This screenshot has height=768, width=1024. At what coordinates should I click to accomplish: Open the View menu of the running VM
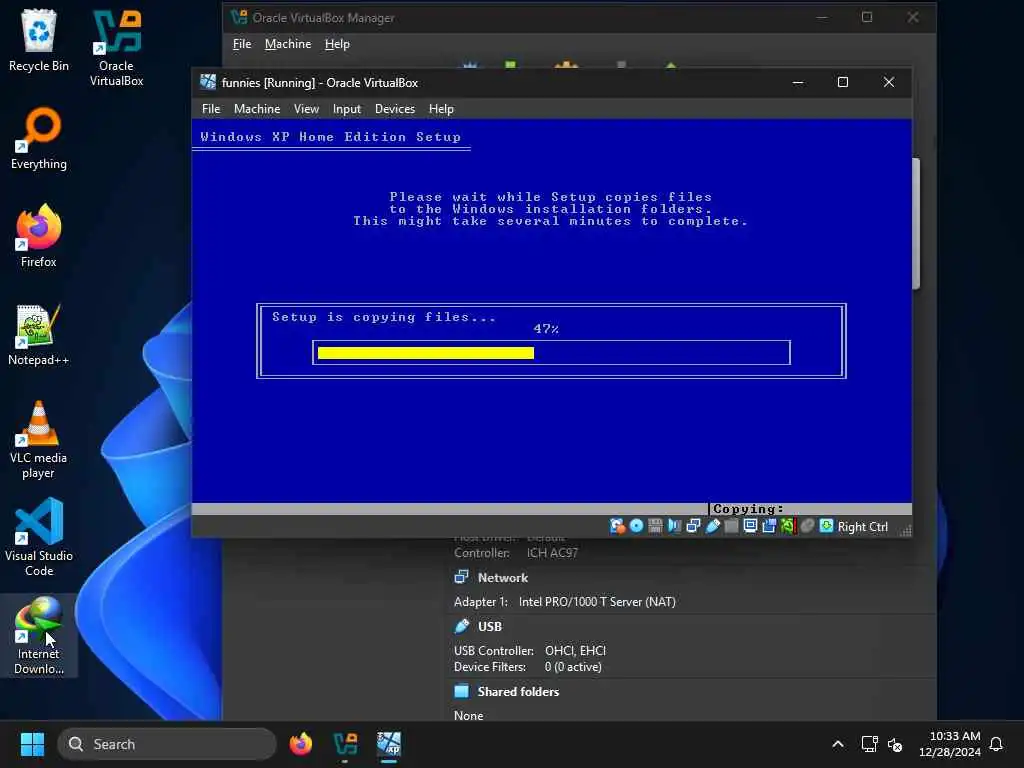[x=306, y=109]
